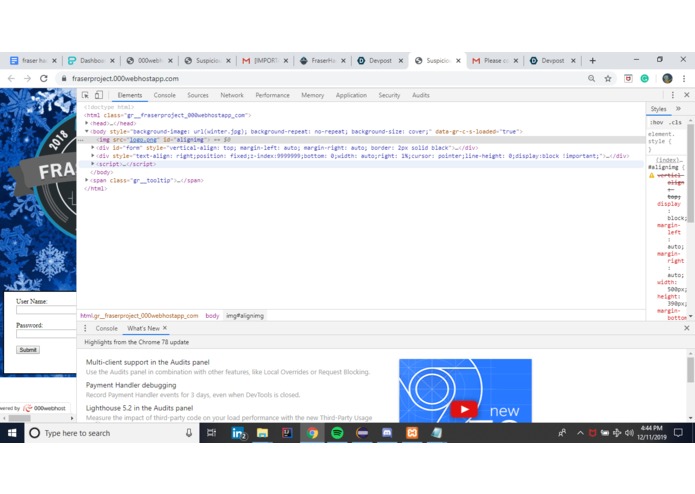
Task: Open Task View on the taskbar
Action: coord(211,433)
